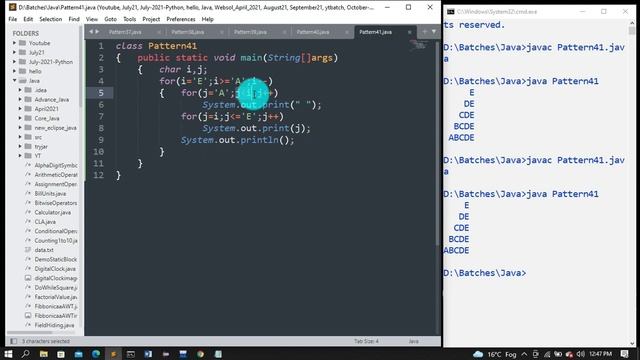Switch to the Pattern39.java tab
Viewport: 640px width, 360px height.
(250, 32)
